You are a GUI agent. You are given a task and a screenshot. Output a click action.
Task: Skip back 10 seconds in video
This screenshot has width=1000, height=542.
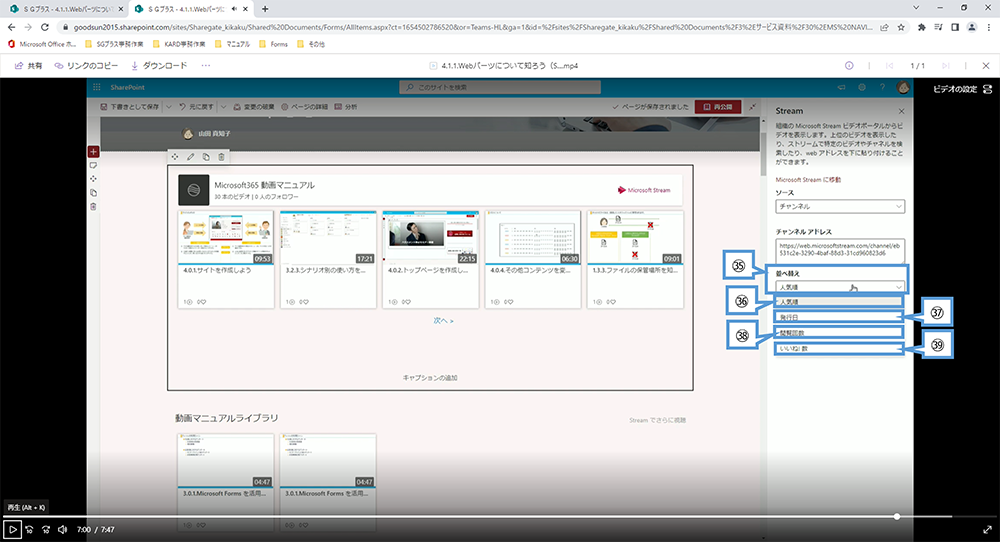[x=29, y=529]
